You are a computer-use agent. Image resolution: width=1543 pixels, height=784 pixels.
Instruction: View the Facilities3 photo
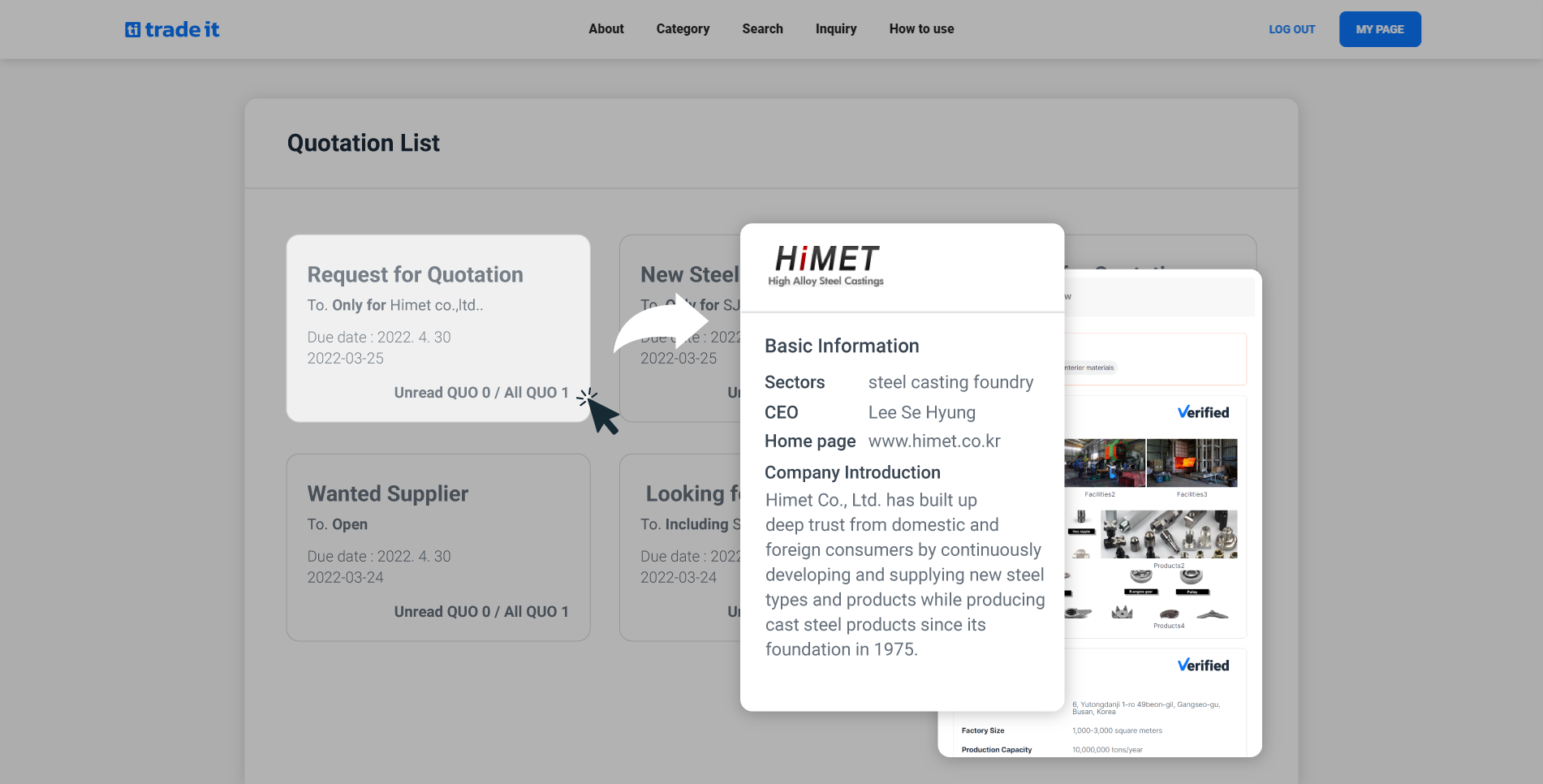coord(1192,463)
